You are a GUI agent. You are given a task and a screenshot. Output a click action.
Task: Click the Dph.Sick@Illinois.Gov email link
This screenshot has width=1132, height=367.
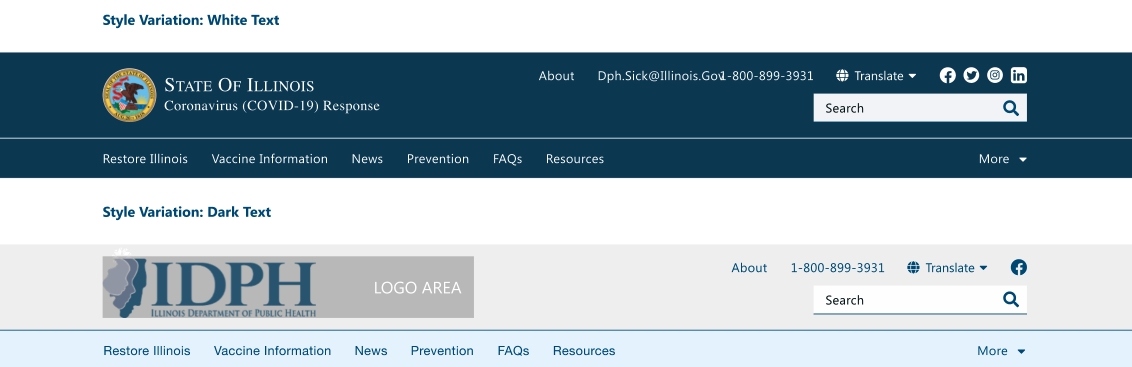tap(659, 76)
